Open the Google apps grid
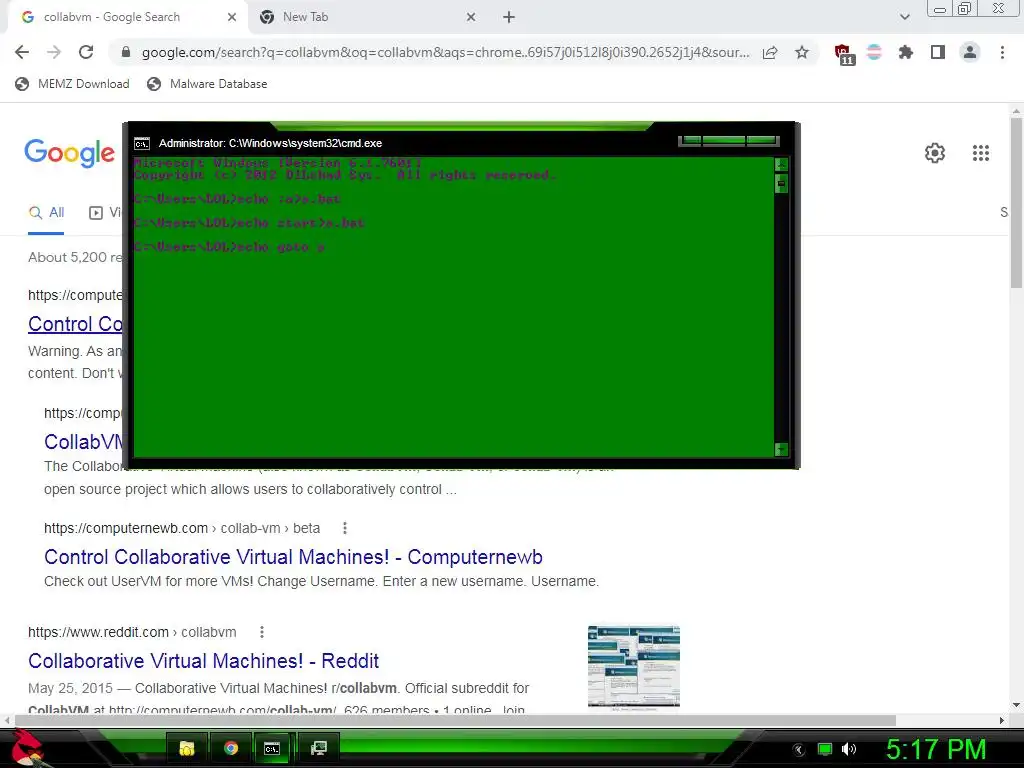 click(x=981, y=153)
